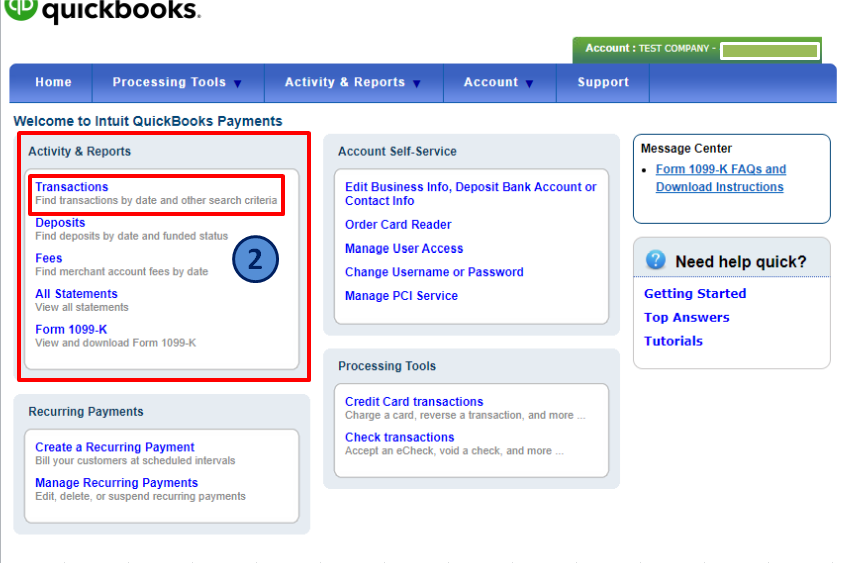The image size is (848, 563).
Task: Click 'View and download Form 1099-K' text
Action: (116, 343)
